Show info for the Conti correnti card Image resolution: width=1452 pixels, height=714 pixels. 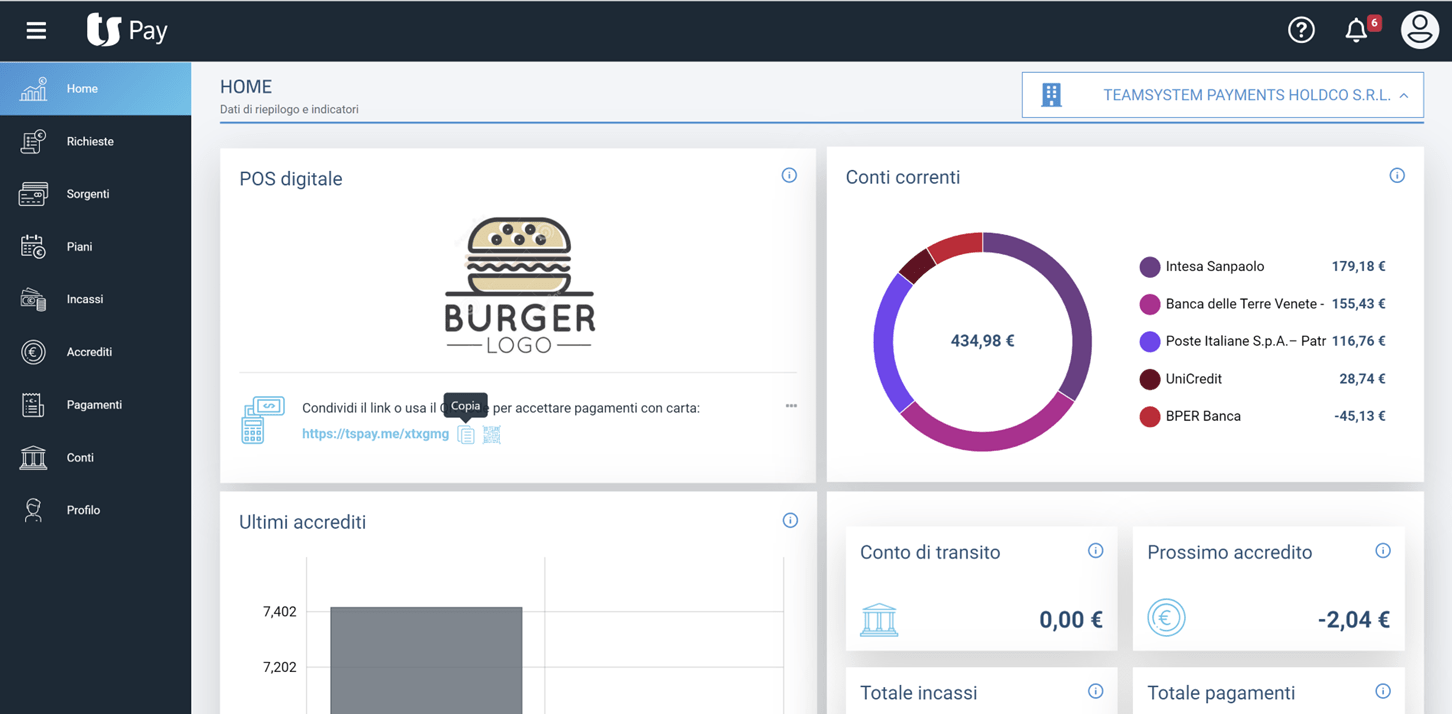tap(1397, 175)
